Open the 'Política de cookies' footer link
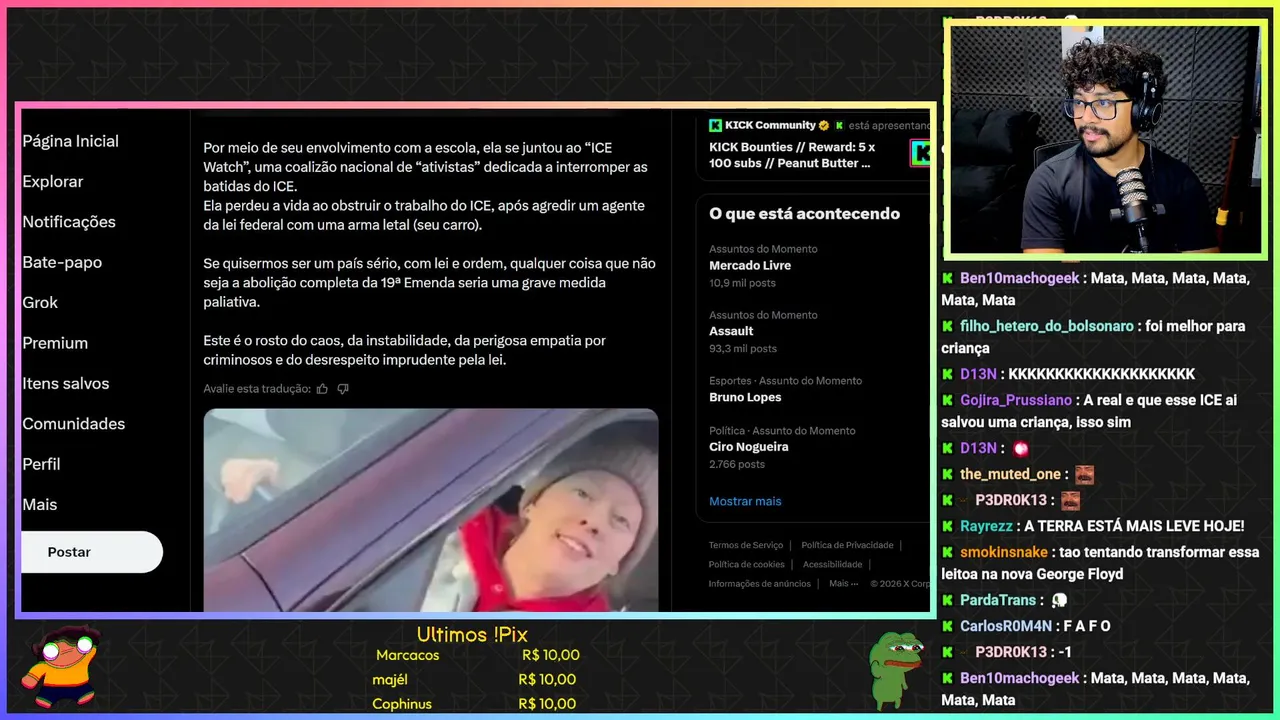The height and width of the screenshot is (720, 1280). pos(747,564)
